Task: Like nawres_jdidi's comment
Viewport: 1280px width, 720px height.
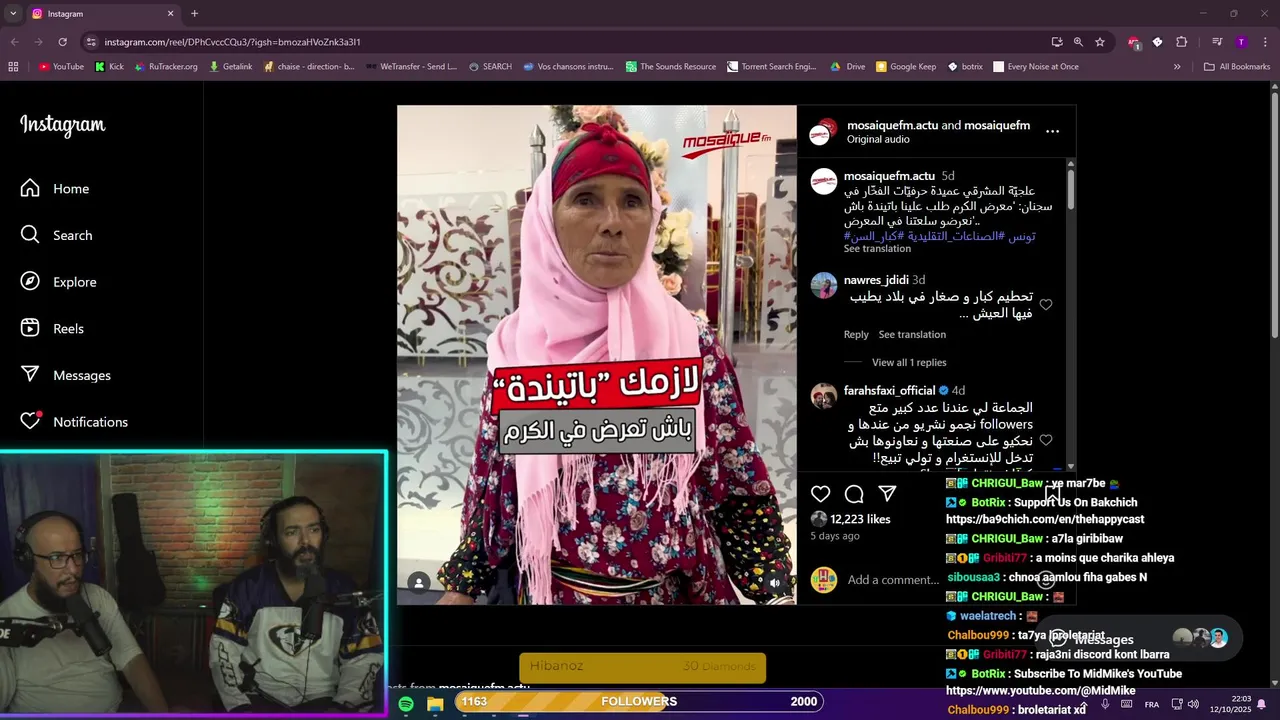Action: coord(1046,305)
